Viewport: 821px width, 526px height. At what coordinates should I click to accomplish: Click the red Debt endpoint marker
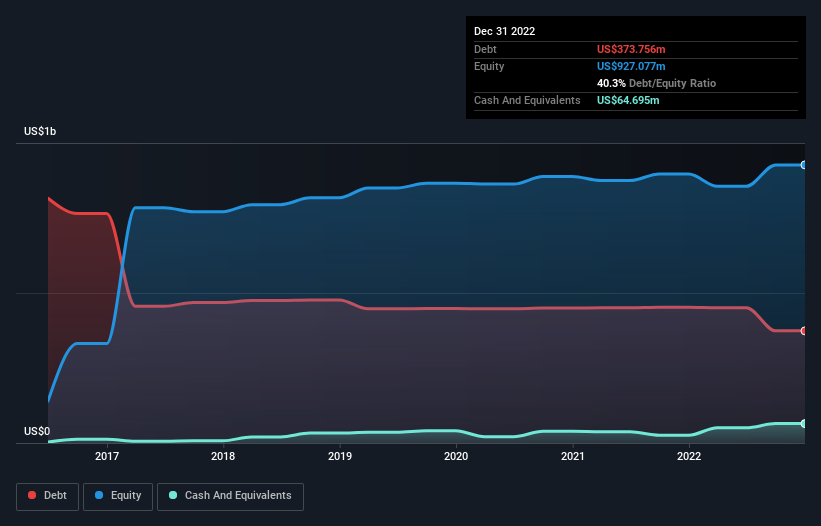click(804, 331)
